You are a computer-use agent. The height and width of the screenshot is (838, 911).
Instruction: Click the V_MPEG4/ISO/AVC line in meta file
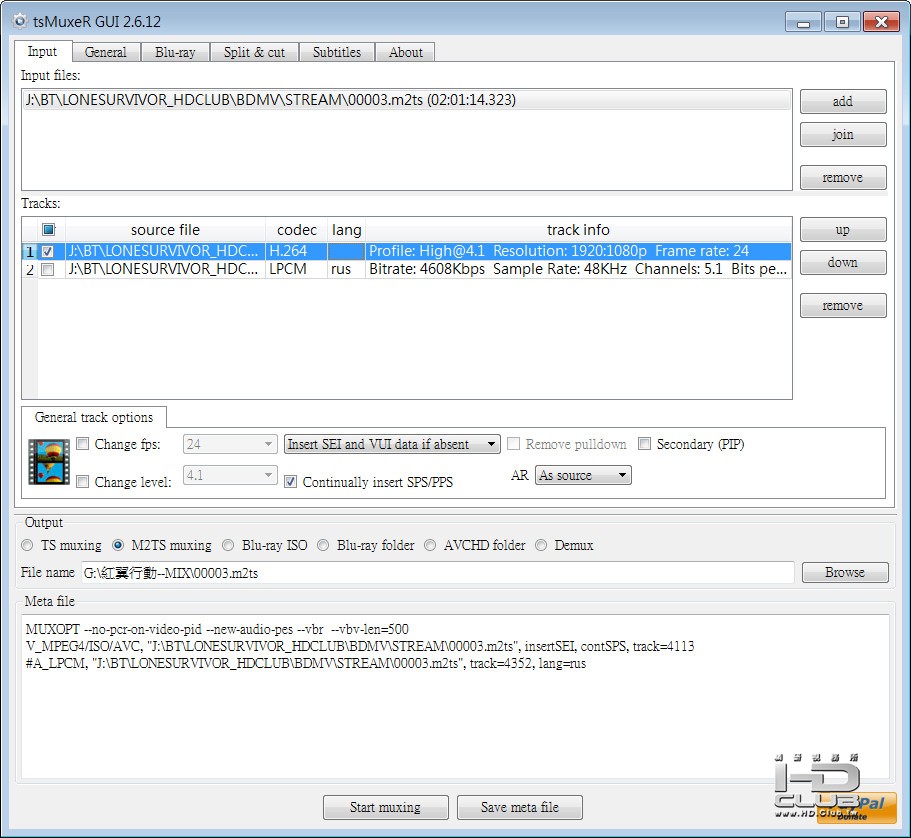coord(360,646)
